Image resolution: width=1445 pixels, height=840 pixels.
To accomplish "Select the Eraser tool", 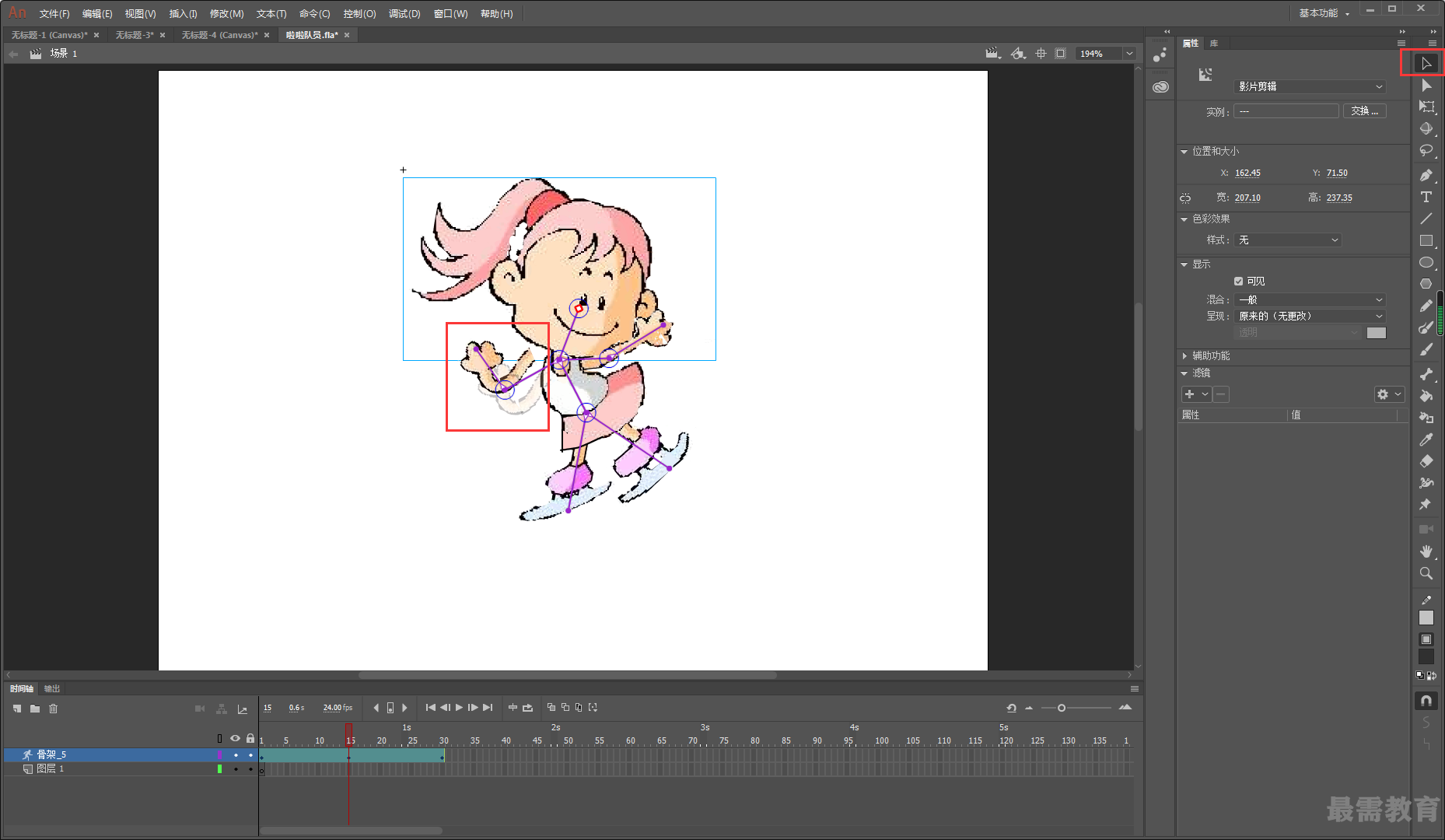I will [x=1426, y=461].
